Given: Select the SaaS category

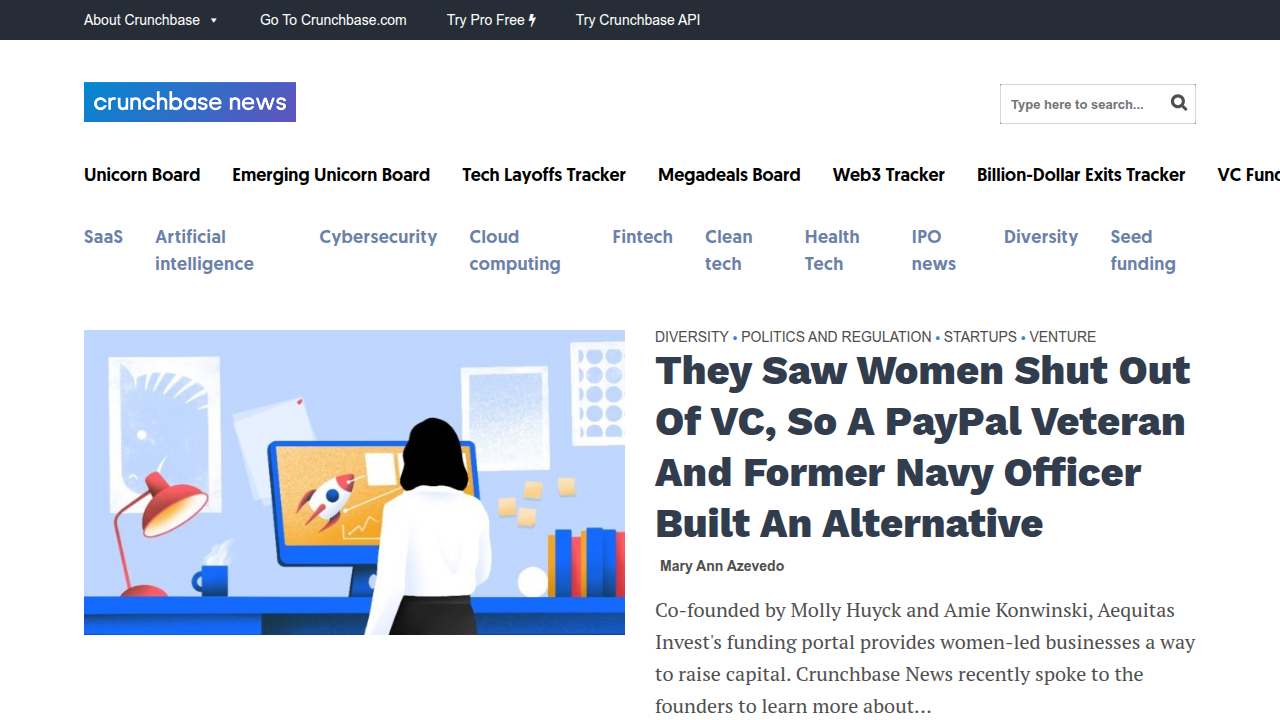Looking at the screenshot, I should 104,237.
